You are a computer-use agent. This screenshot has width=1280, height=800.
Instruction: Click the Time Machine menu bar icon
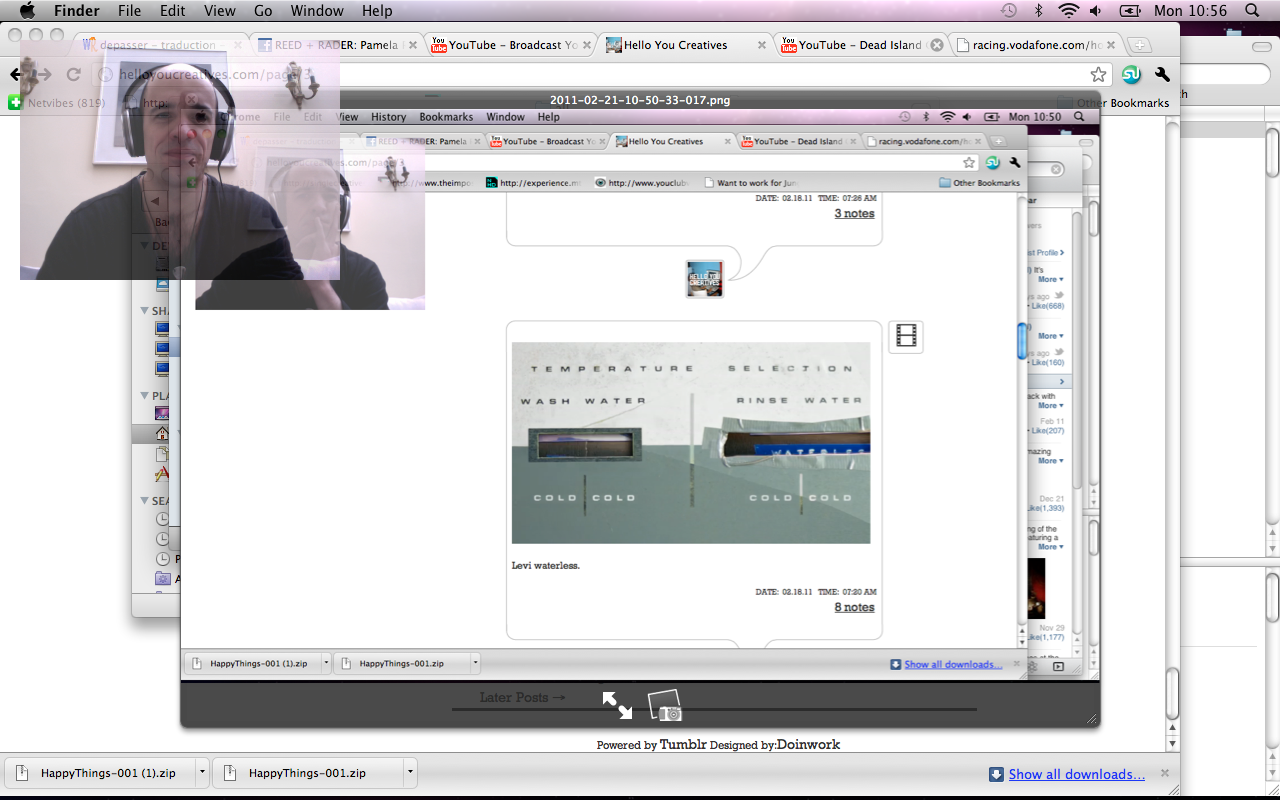tap(1009, 11)
